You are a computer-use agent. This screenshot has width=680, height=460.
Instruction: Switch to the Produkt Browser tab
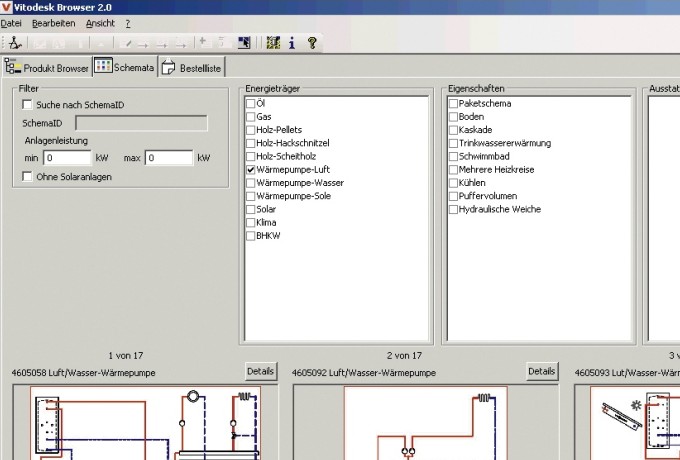tap(47, 68)
